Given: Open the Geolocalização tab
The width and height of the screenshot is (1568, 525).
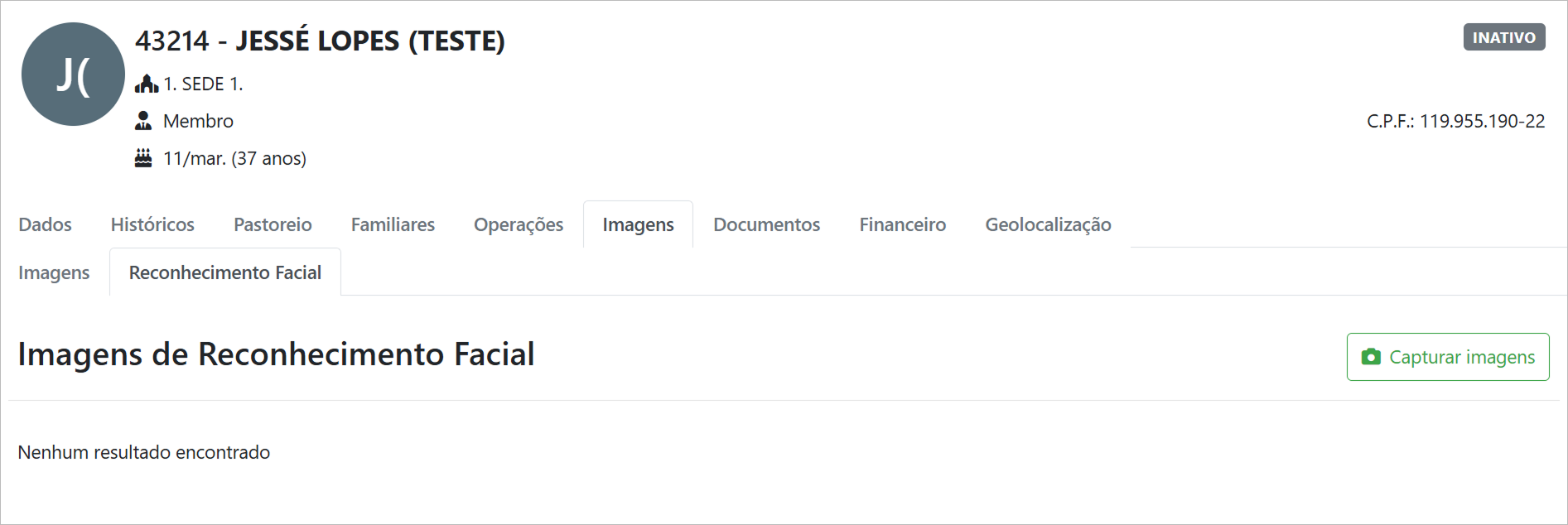Looking at the screenshot, I should [1048, 224].
